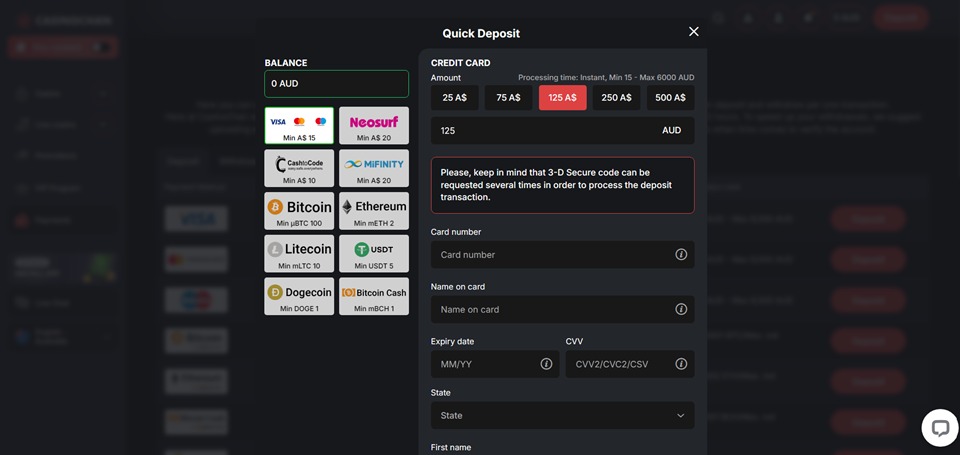Click the 0 AUD balance box
This screenshot has height=455, width=960.
[336, 84]
